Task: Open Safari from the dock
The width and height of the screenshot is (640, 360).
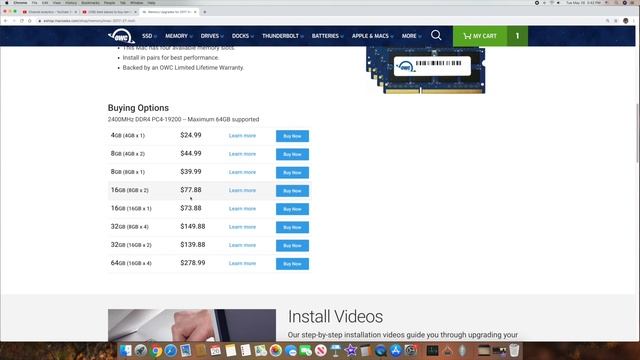Action: pos(171,351)
